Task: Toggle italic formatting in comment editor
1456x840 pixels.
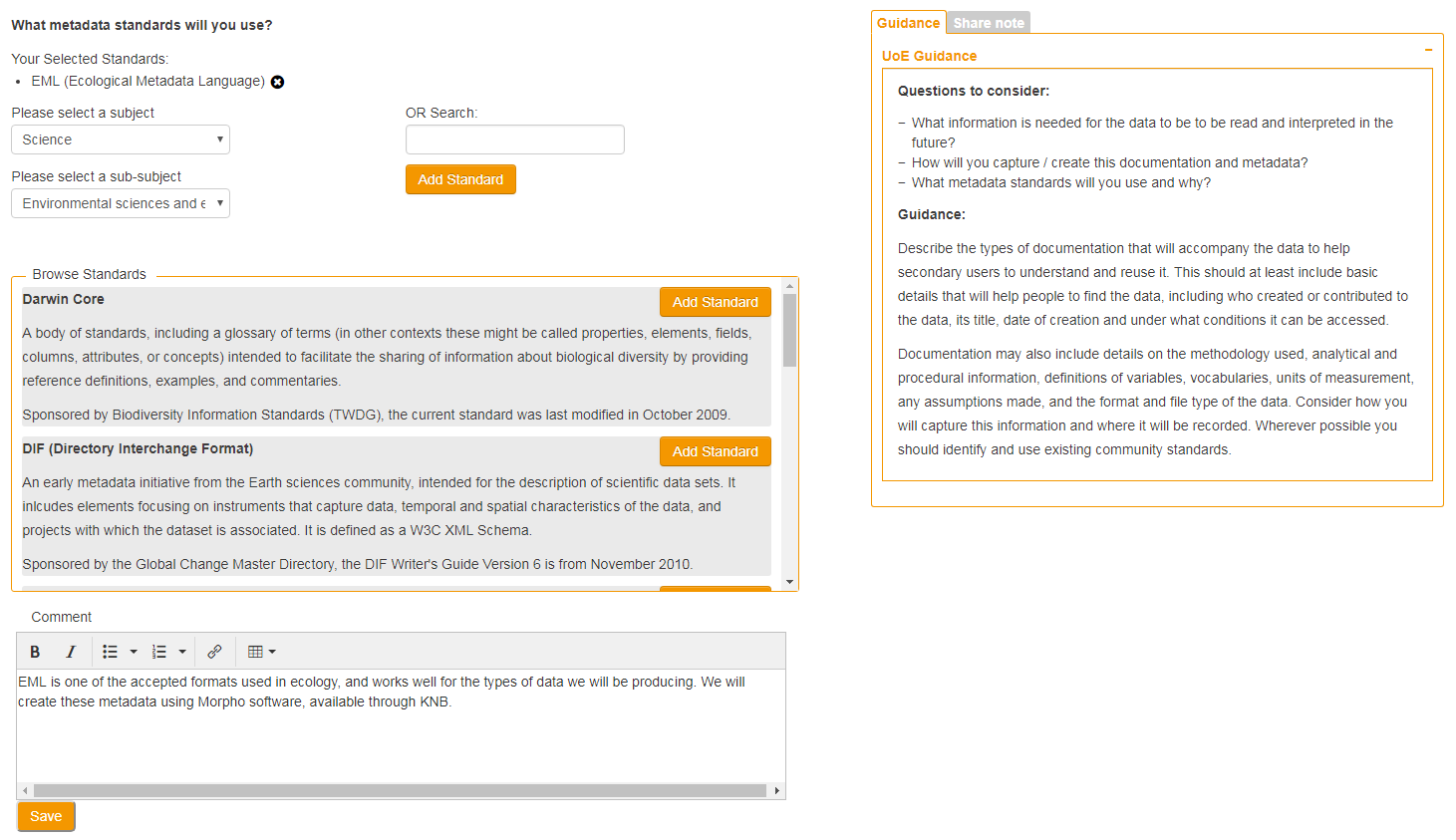Action: click(70, 652)
